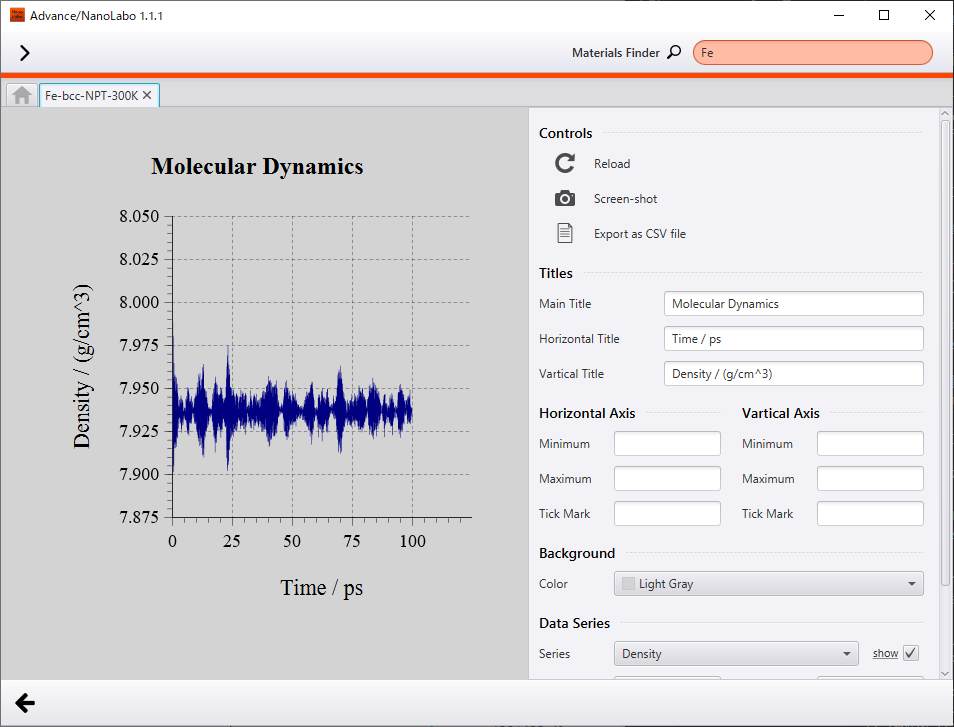Click the scrollbar down arrow
The width and height of the screenshot is (954, 727).
(x=945, y=673)
